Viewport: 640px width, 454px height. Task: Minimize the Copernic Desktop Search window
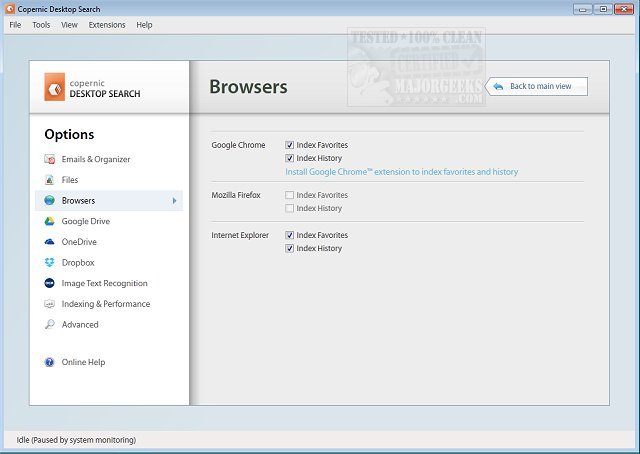tap(583, 9)
